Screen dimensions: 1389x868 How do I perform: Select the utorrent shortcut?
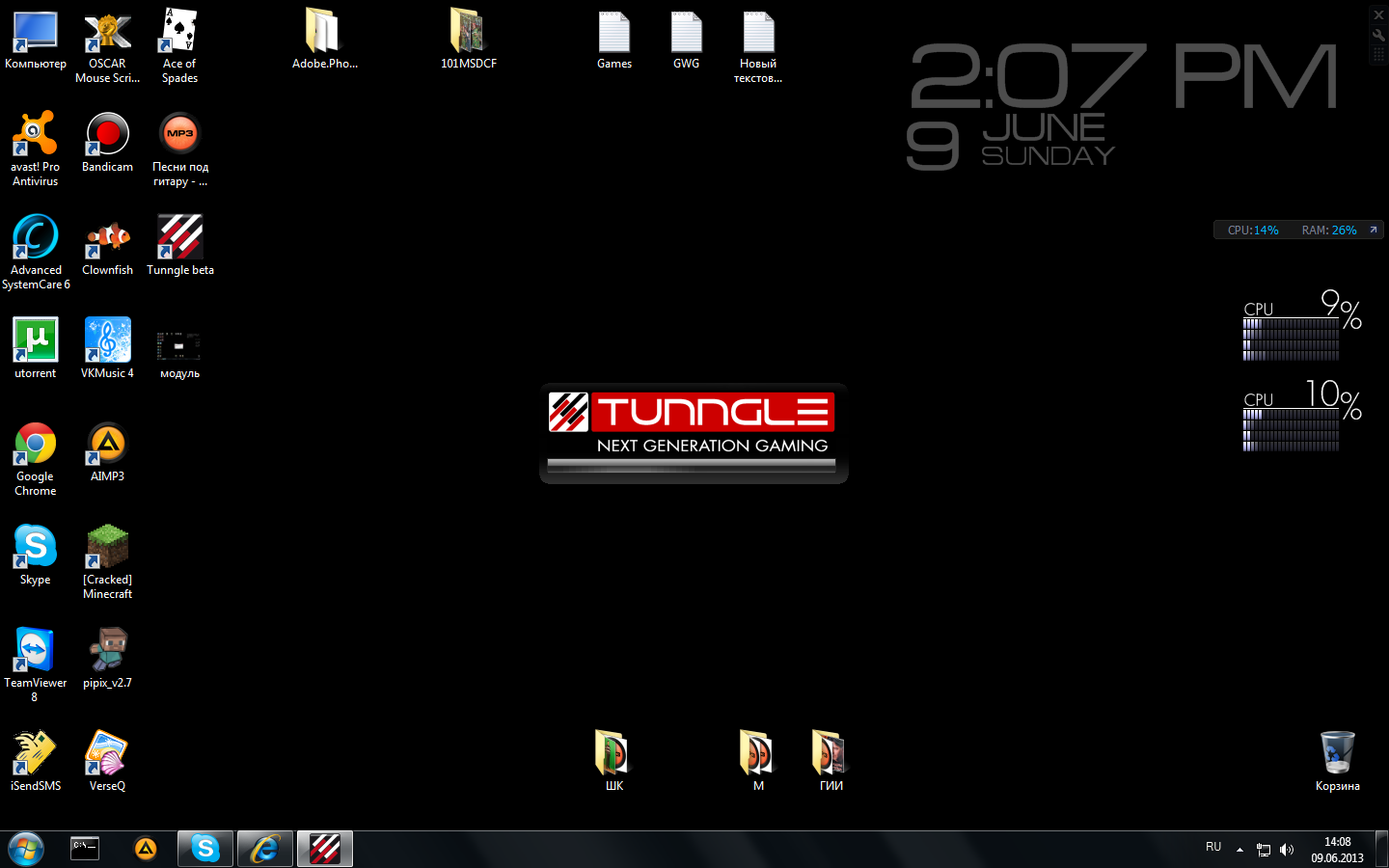[x=36, y=349]
